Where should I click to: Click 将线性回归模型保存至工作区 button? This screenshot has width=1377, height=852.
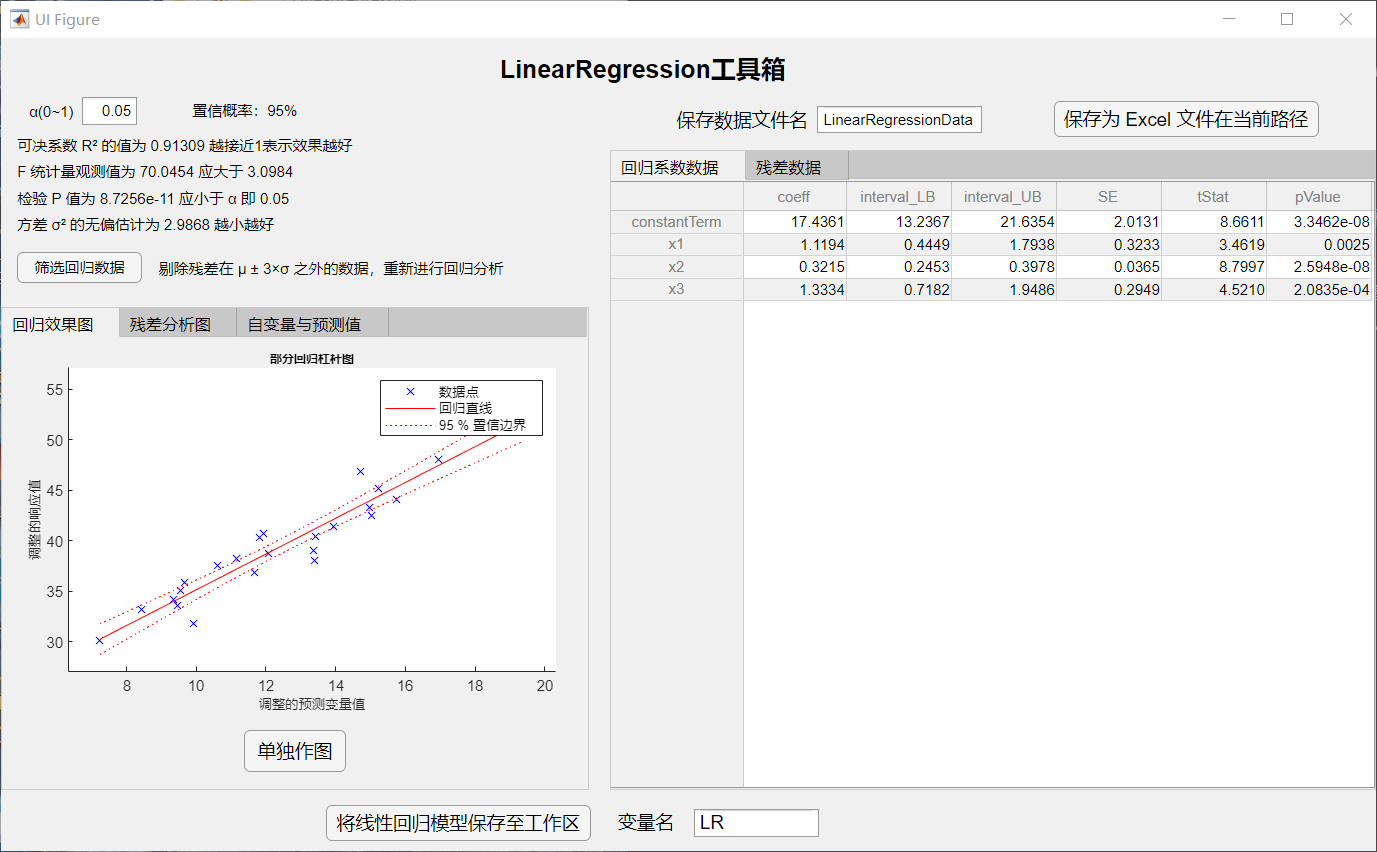pyautogui.click(x=458, y=823)
